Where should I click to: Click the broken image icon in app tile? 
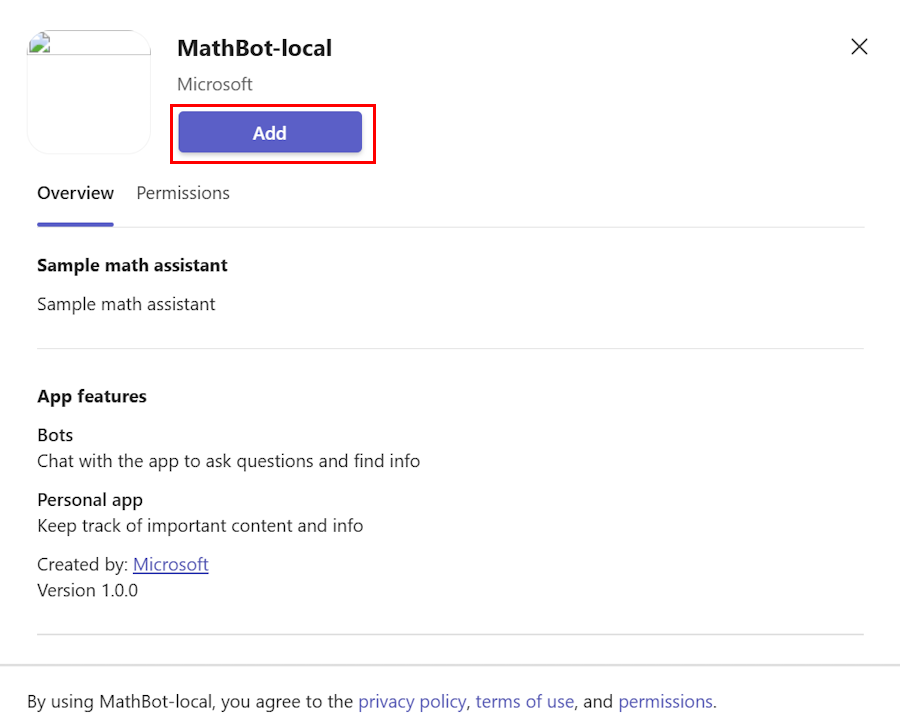[40, 43]
